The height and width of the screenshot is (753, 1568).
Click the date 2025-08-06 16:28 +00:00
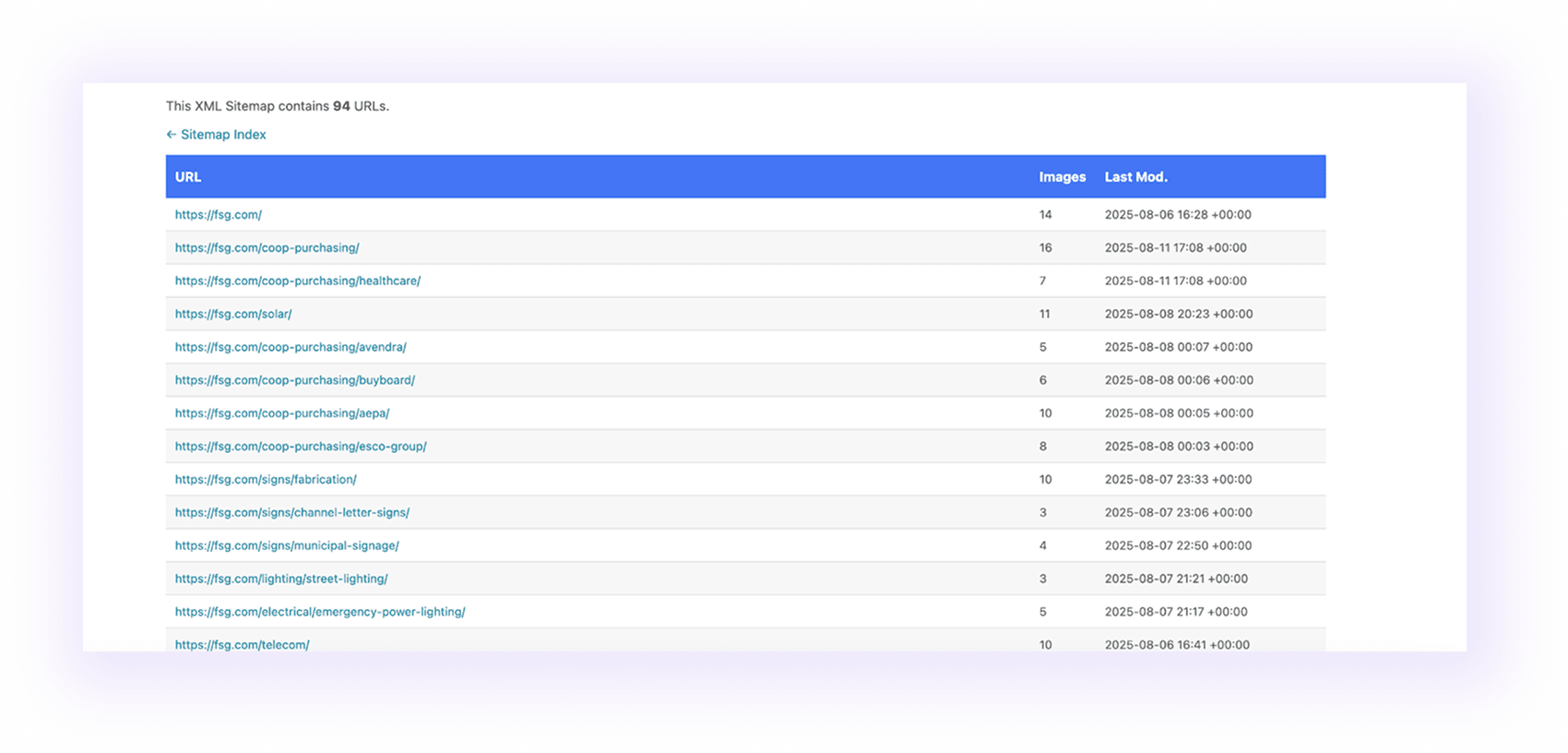pyautogui.click(x=1178, y=215)
